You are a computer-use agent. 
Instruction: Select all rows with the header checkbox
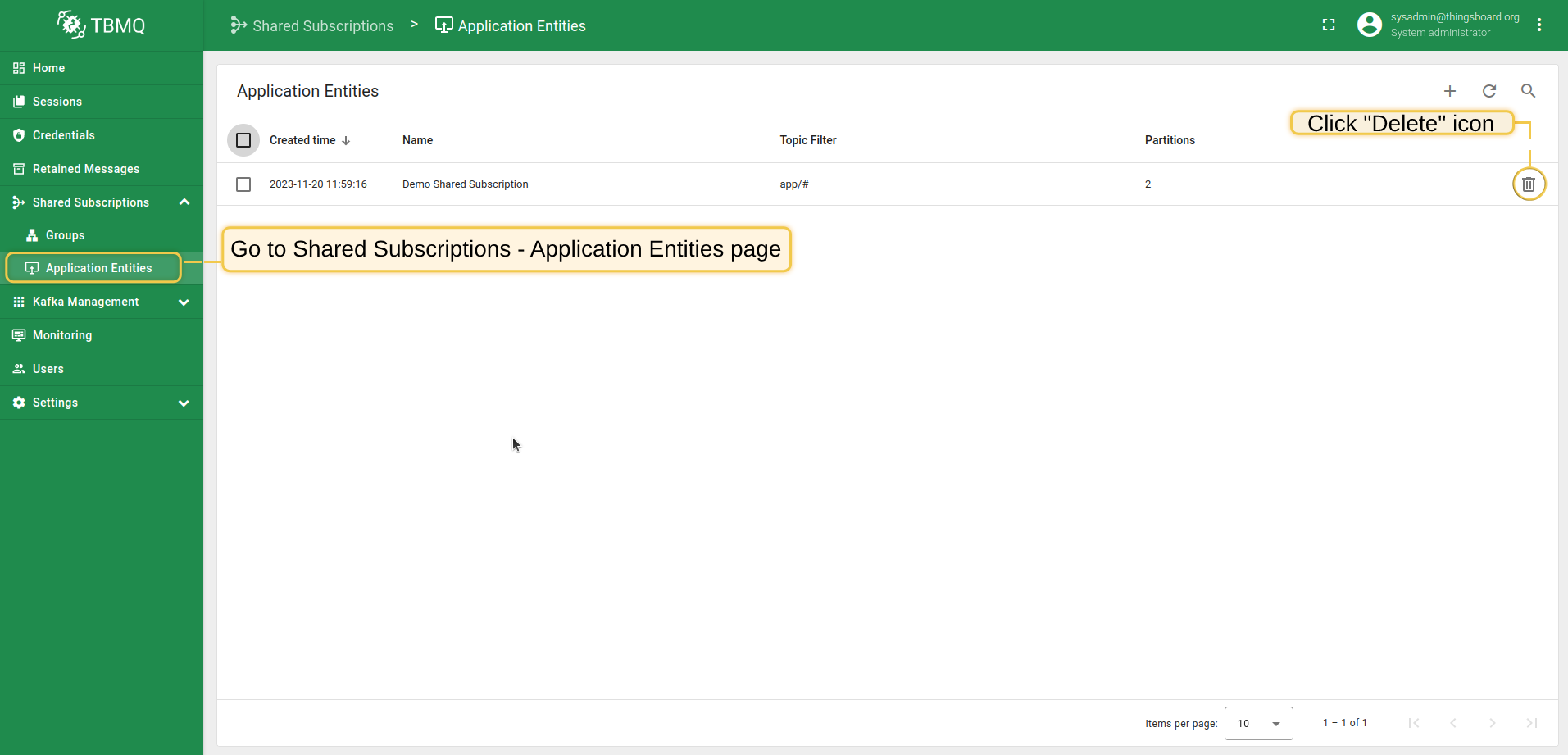click(x=243, y=139)
